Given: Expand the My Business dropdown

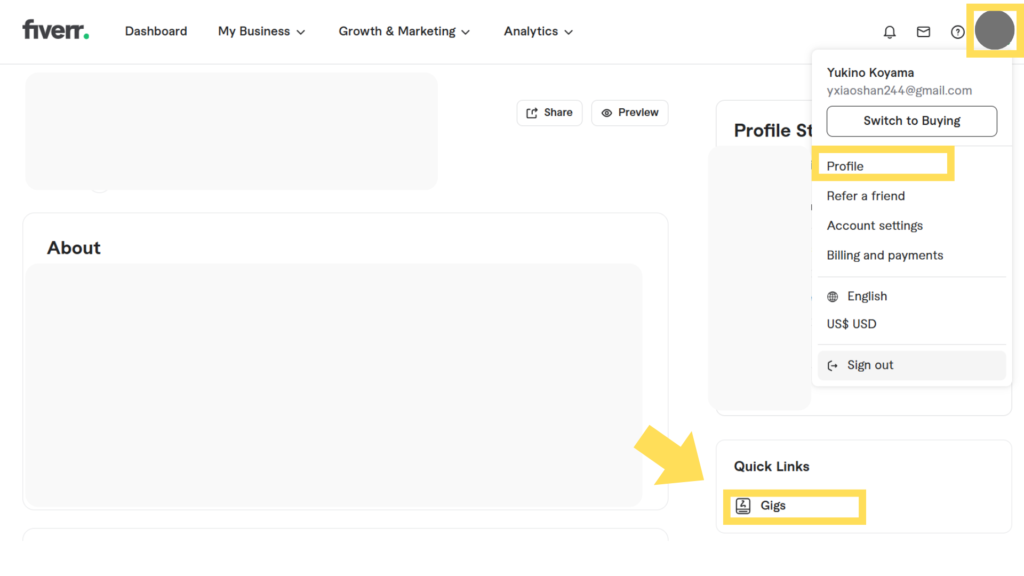Looking at the screenshot, I should click(261, 31).
